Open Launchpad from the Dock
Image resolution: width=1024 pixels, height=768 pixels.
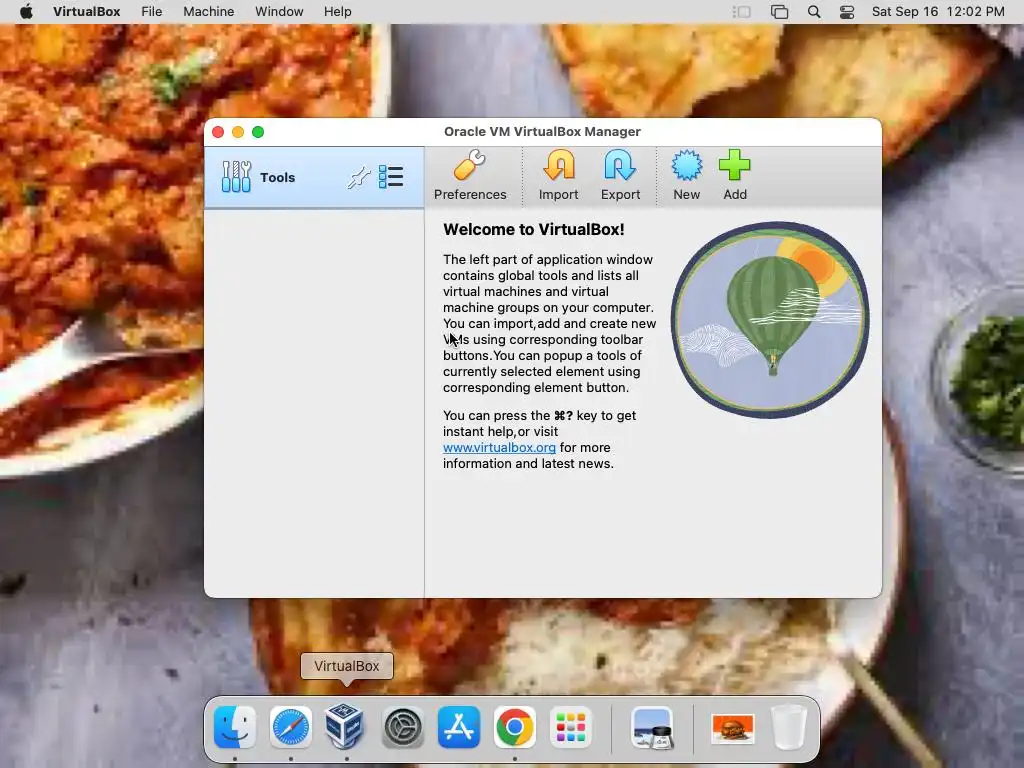tap(571, 727)
